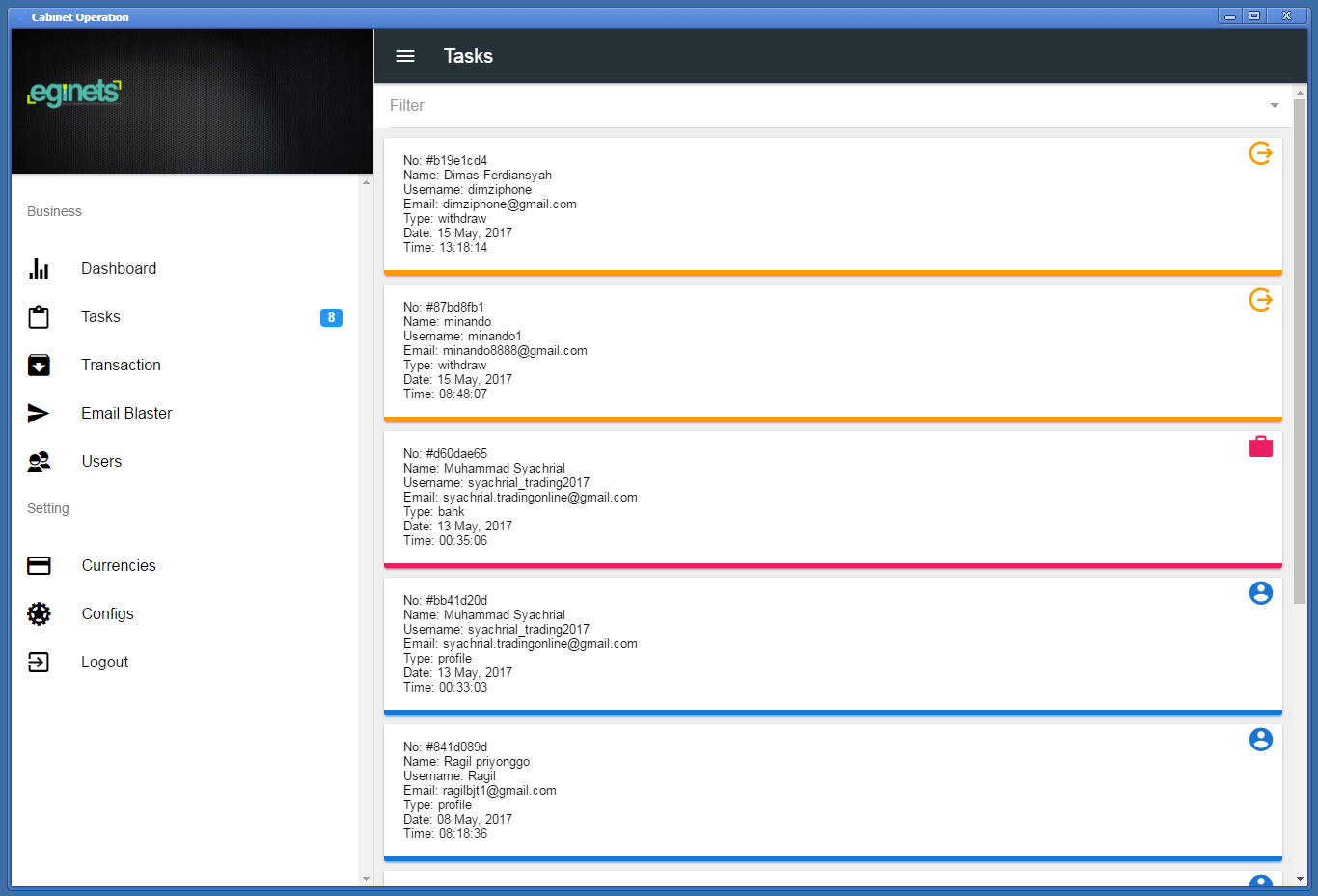Click profile icon on task #bb41d20d
Image resolution: width=1318 pixels, height=896 pixels.
click(x=1260, y=593)
